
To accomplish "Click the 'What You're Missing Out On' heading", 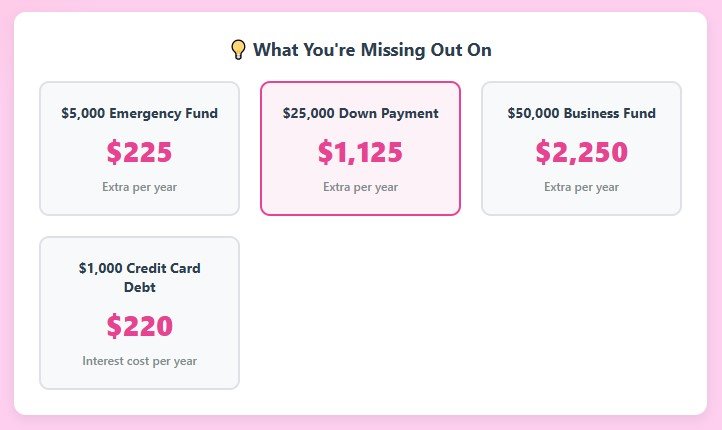I will tap(372, 50).
